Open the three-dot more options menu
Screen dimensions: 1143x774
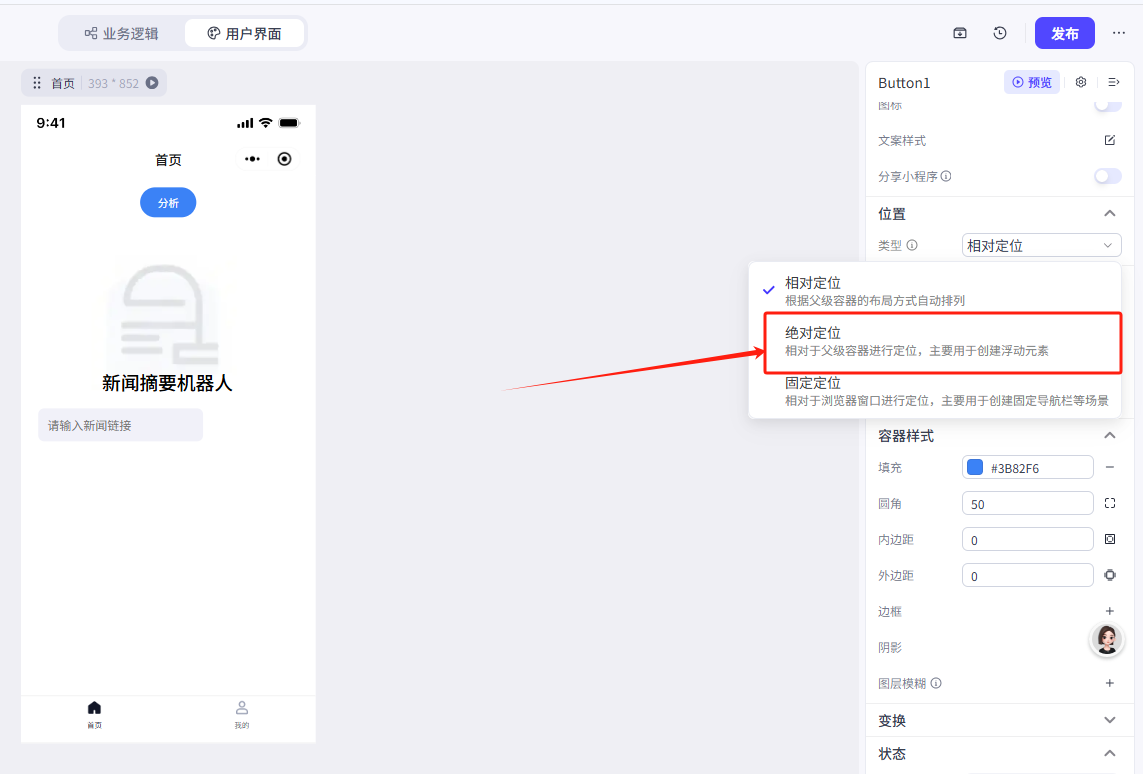(x=1119, y=33)
